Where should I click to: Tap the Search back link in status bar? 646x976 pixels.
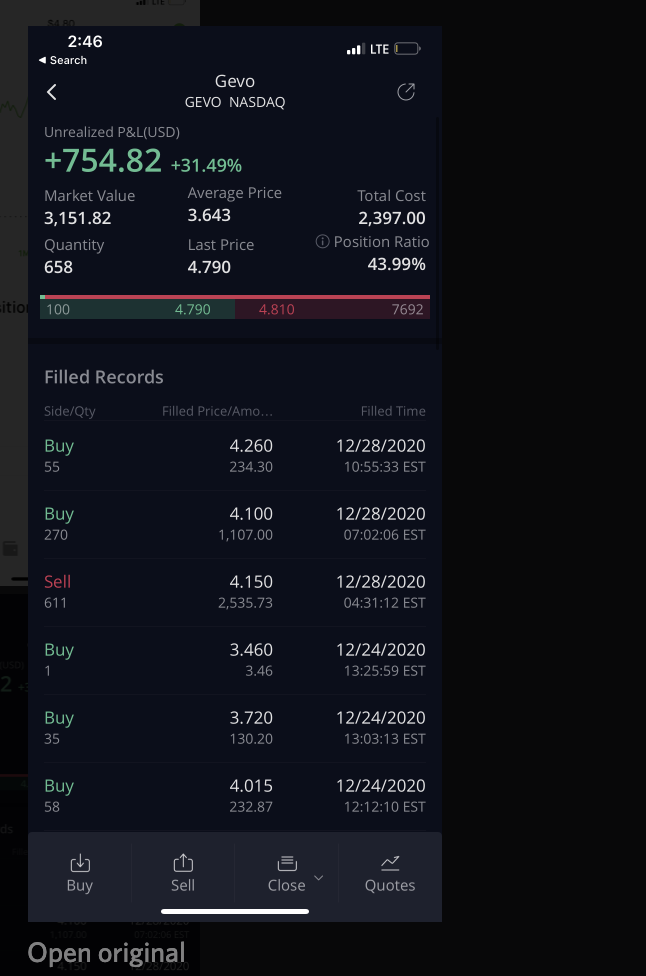point(63,60)
